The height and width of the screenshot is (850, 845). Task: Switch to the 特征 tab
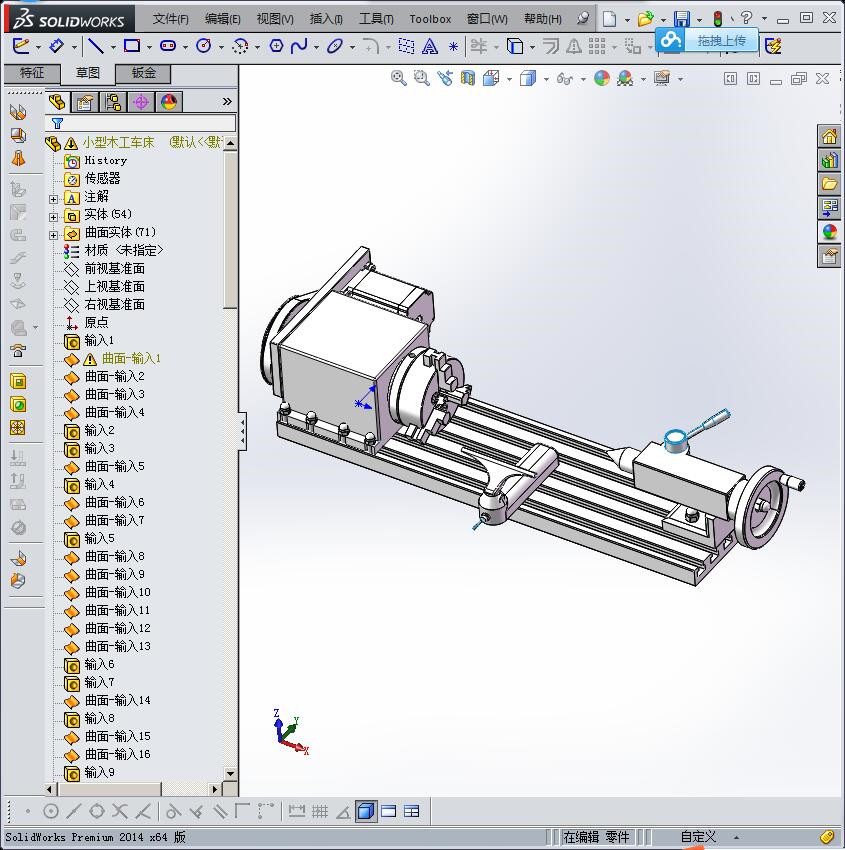point(32,73)
